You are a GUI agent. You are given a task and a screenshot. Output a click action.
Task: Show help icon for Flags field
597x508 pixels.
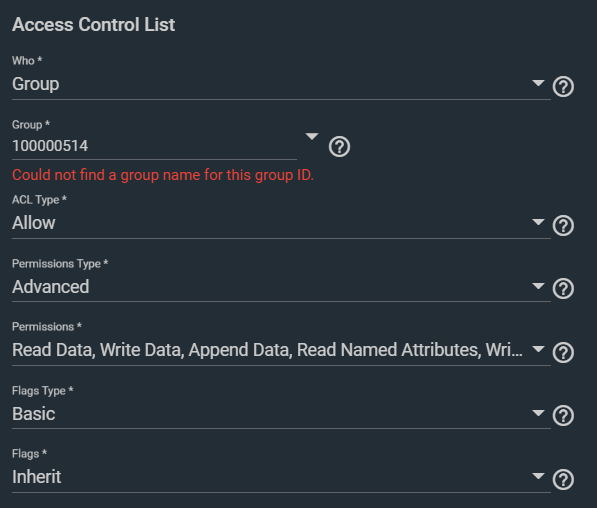click(x=563, y=479)
